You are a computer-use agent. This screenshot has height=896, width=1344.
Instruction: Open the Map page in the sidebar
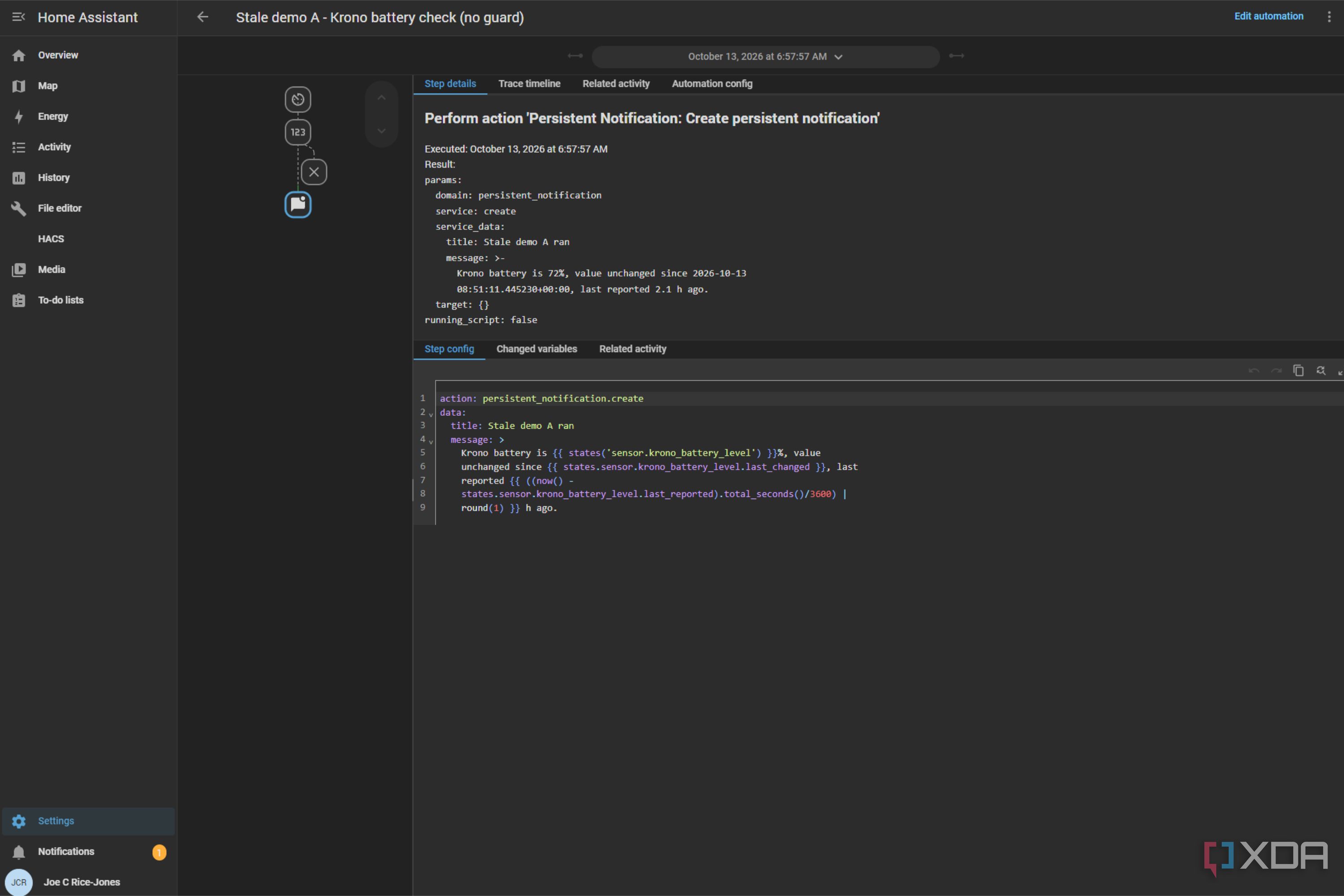pos(88,86)
